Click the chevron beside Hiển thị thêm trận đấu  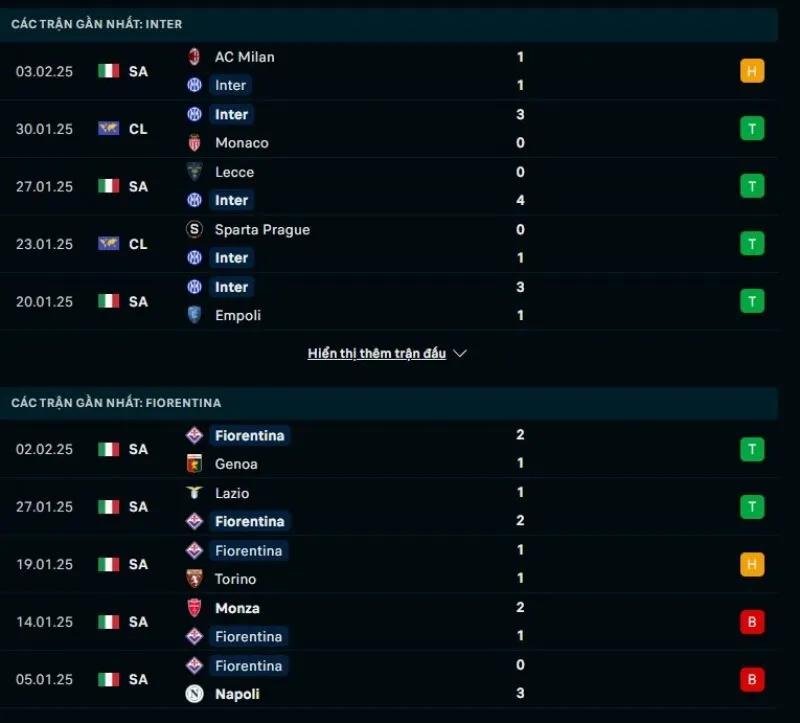click(x=460, y=353)
